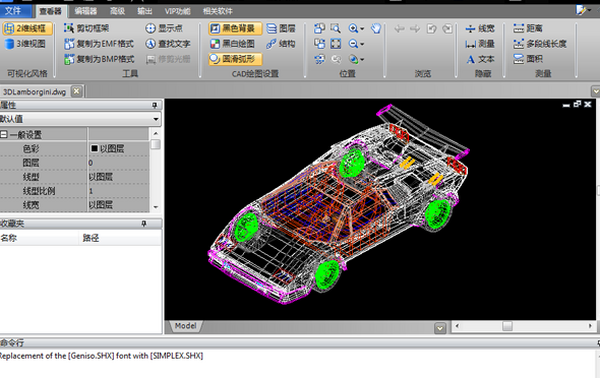Image resolution: width=600 pixels, height=378 pixels.
Task: Switch to 3维视图 visual style
Action: point(25,44)
